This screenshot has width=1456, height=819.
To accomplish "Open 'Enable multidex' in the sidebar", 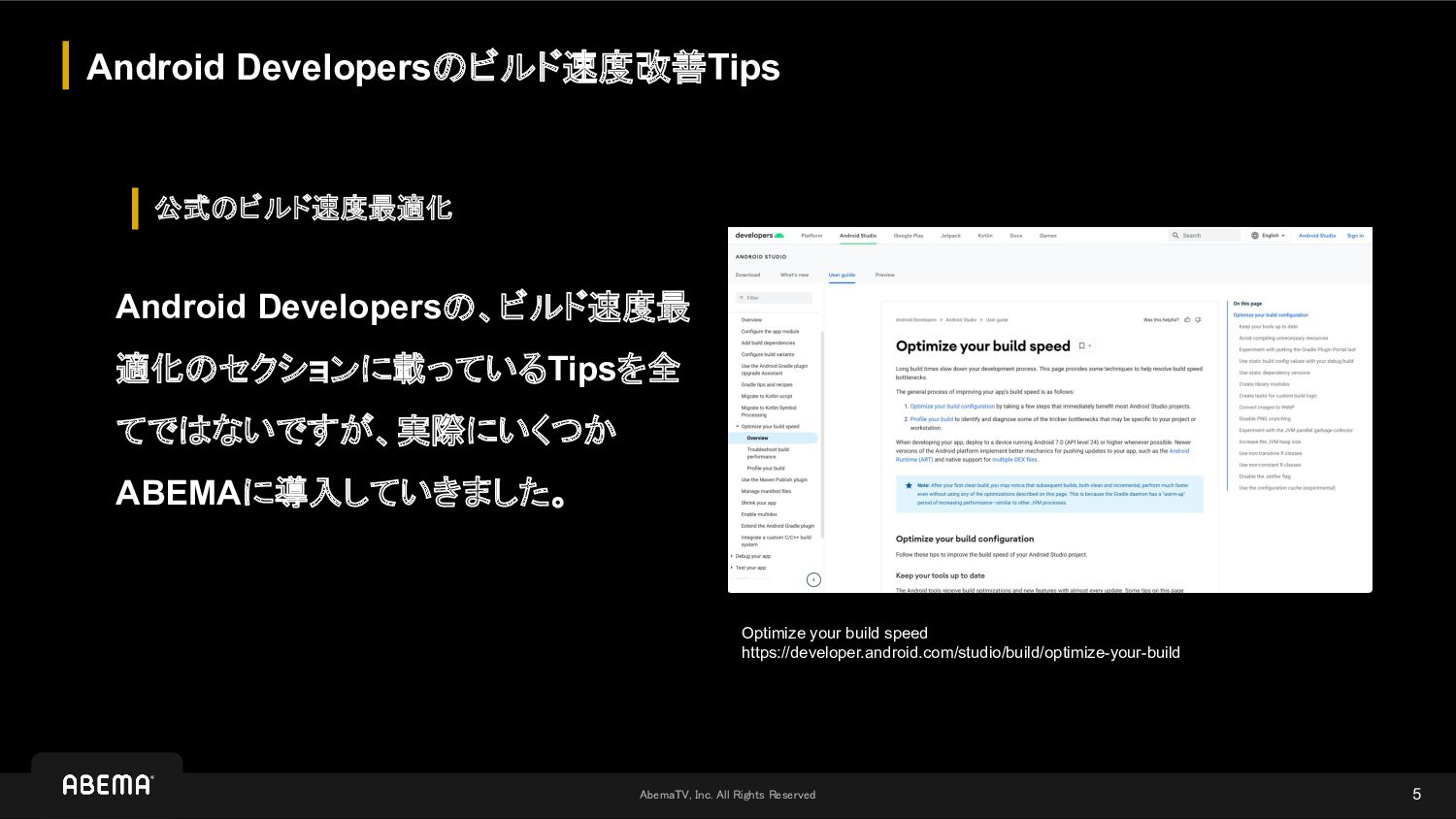I will 759,514.
